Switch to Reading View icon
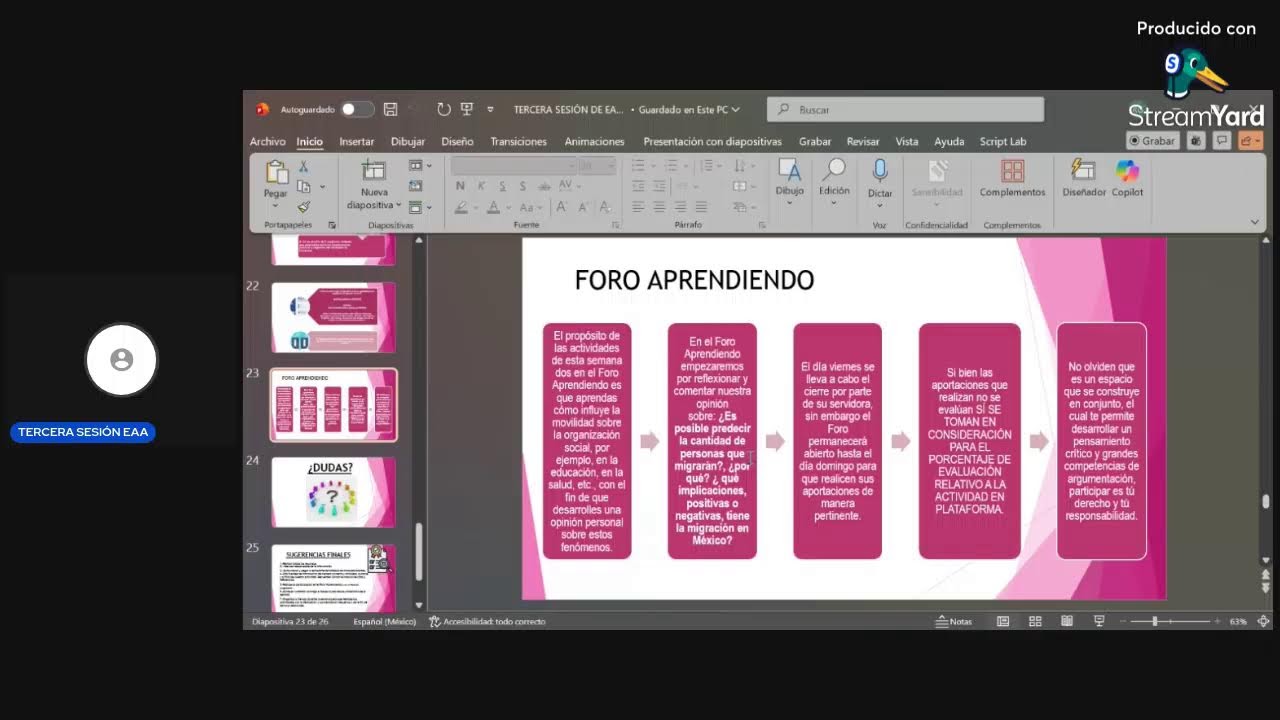1280x720 pixels. [1067, 622]
